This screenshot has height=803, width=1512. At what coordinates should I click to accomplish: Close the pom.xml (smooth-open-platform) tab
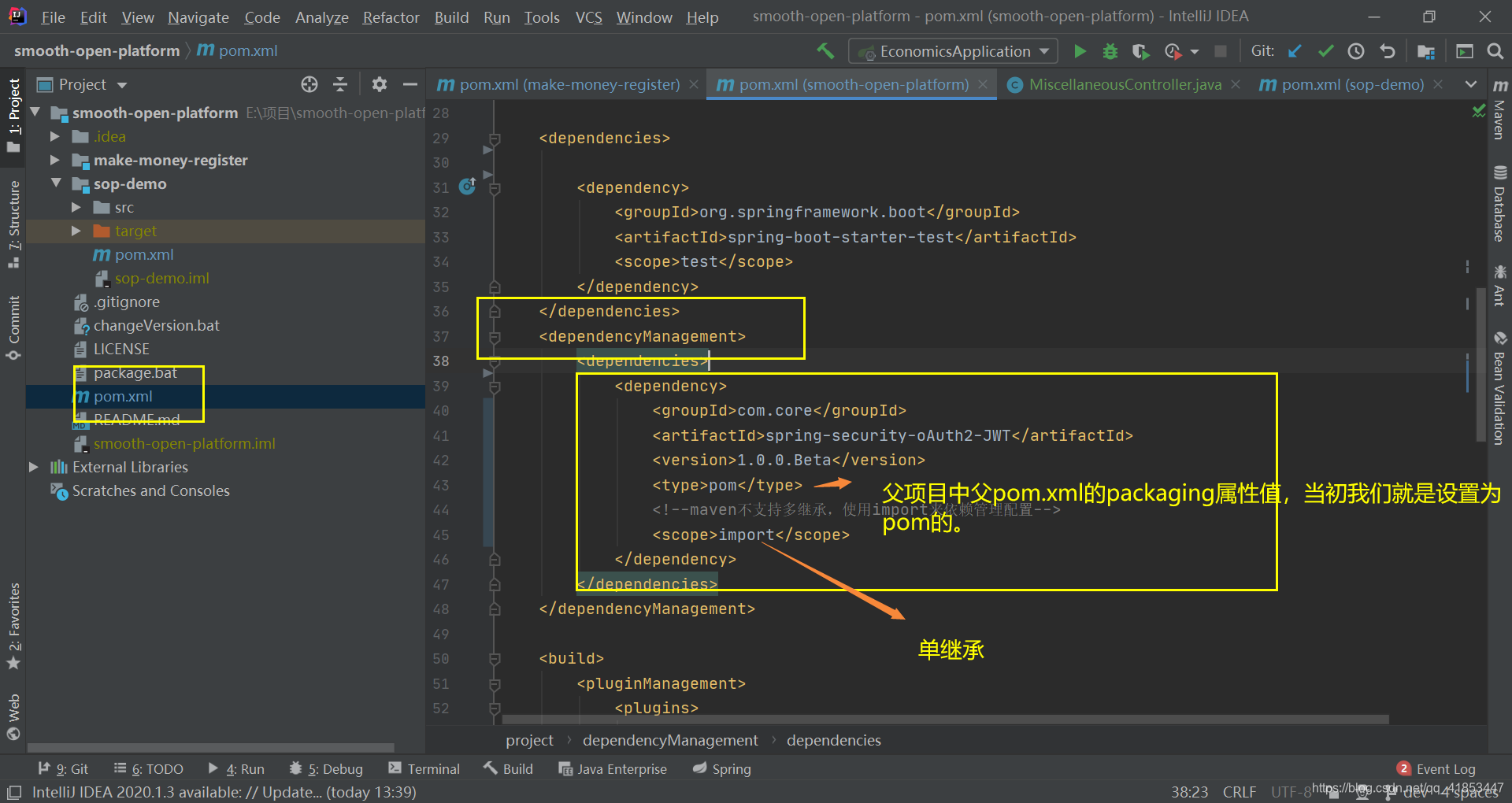pos(983,84)
